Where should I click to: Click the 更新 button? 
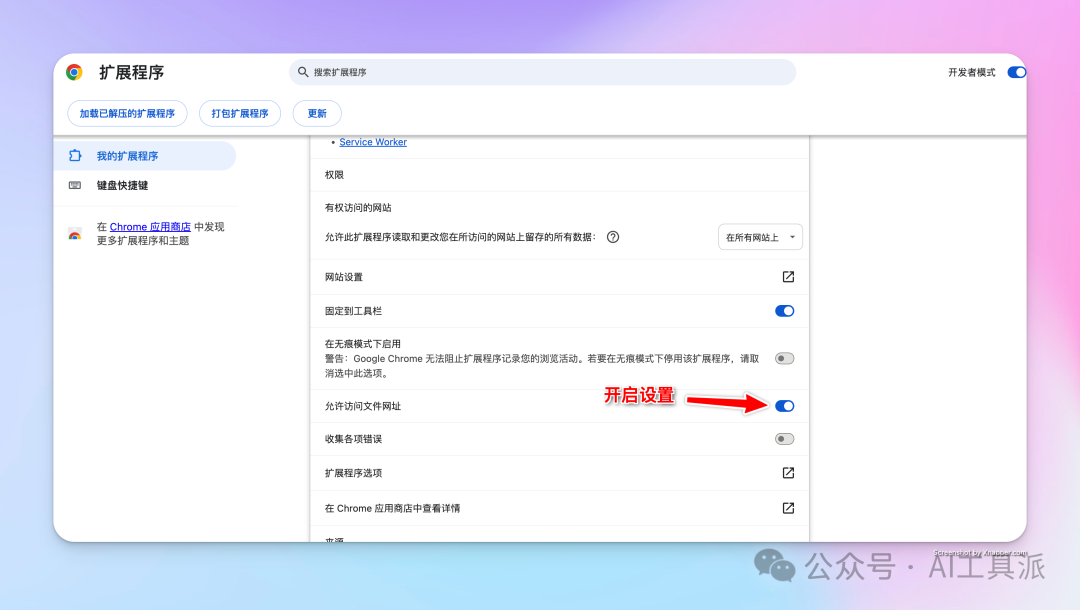317,114
